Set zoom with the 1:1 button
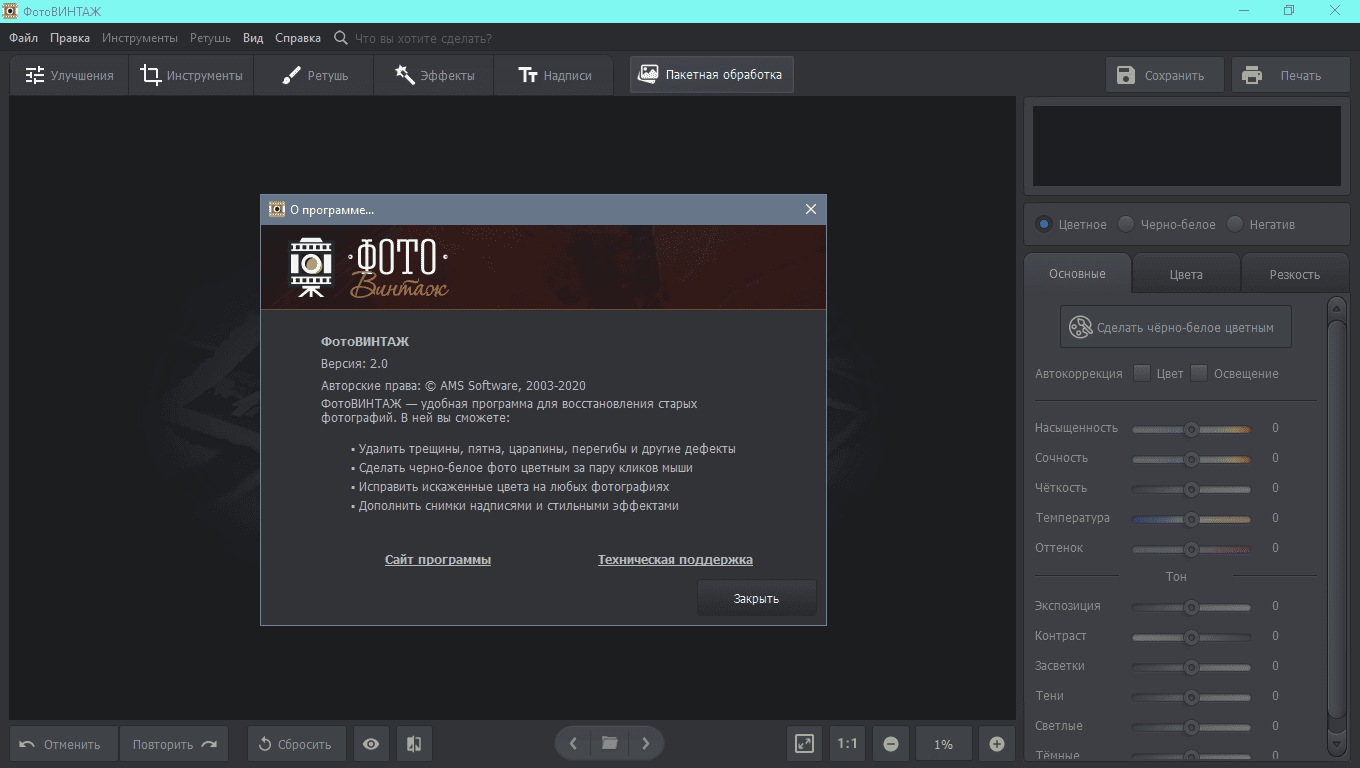Image resolution: width=1360 pixels, height=768 pixels. [x=848, y=744]
